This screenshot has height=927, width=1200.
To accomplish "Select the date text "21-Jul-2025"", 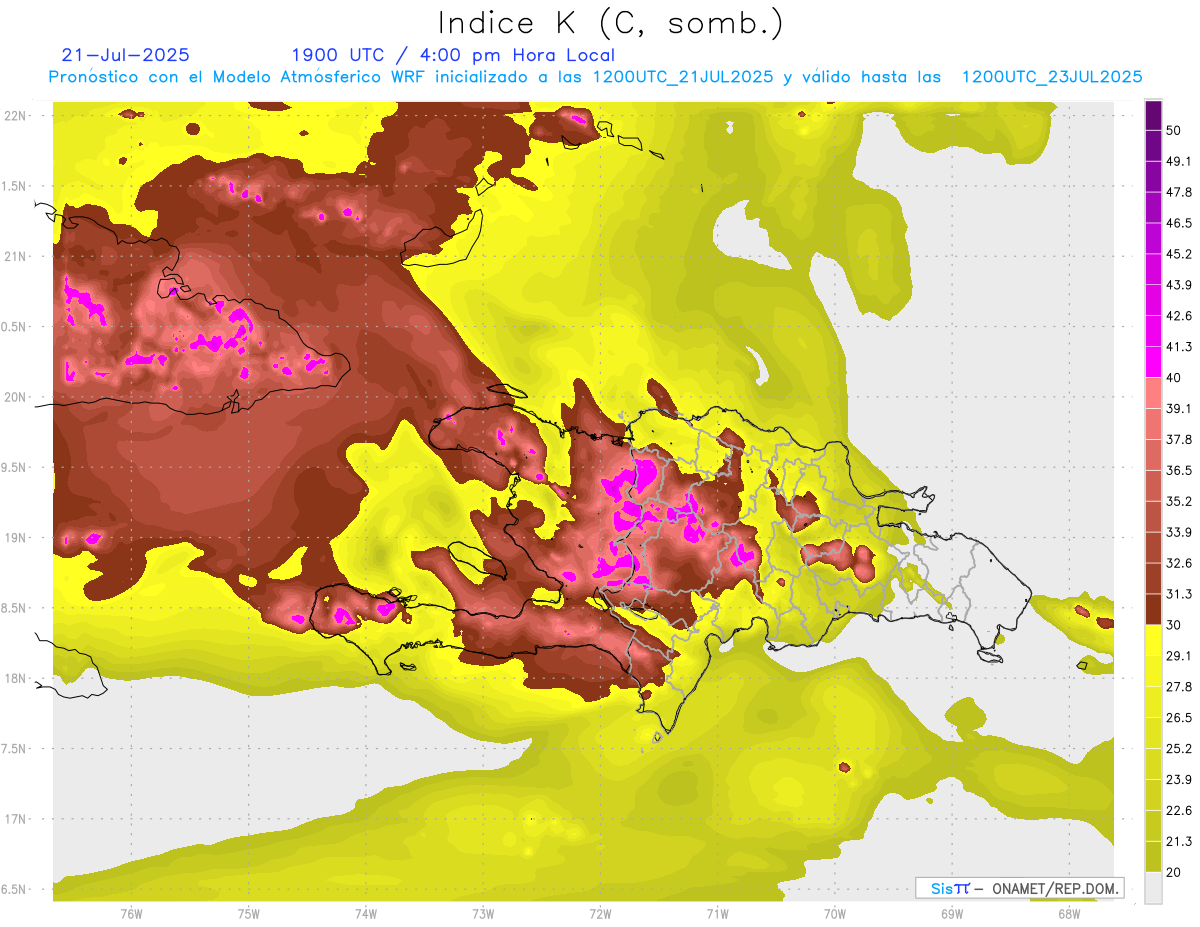I will pyautogui.click(x=125, y=55).
